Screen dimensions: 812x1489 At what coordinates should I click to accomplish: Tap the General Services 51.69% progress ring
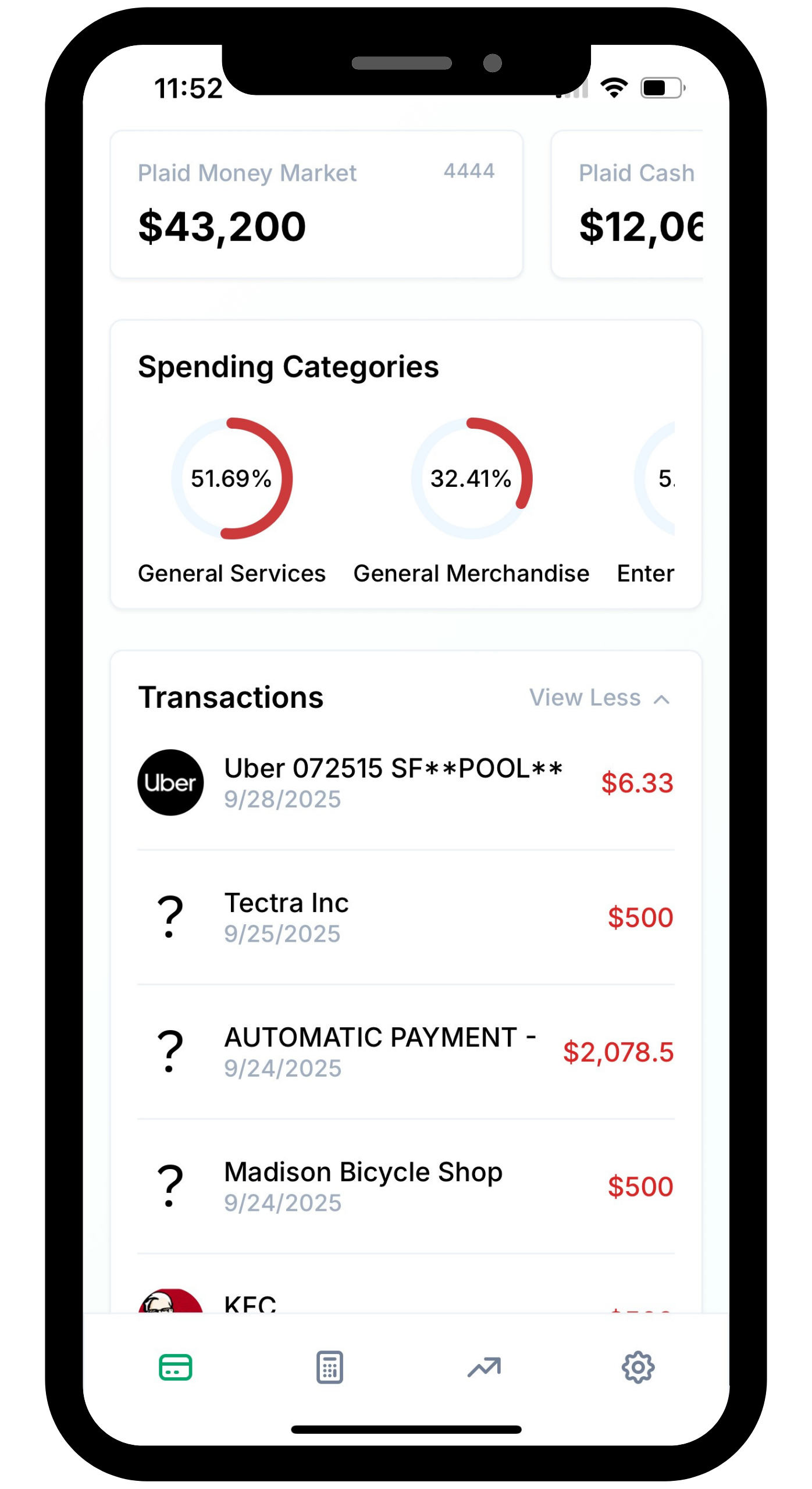[232, 478]
